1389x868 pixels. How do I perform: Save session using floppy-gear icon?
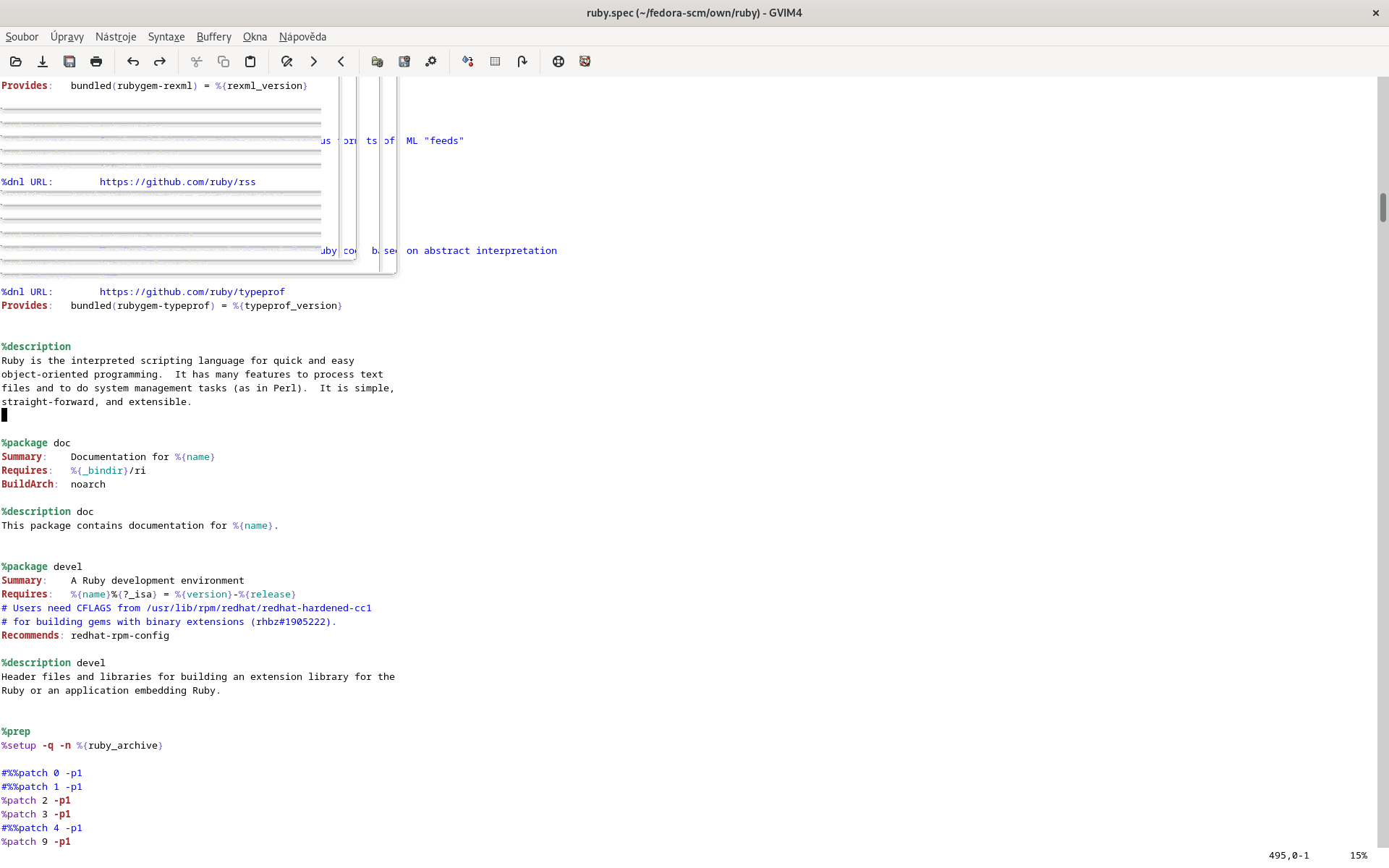[x=404, y=61]
